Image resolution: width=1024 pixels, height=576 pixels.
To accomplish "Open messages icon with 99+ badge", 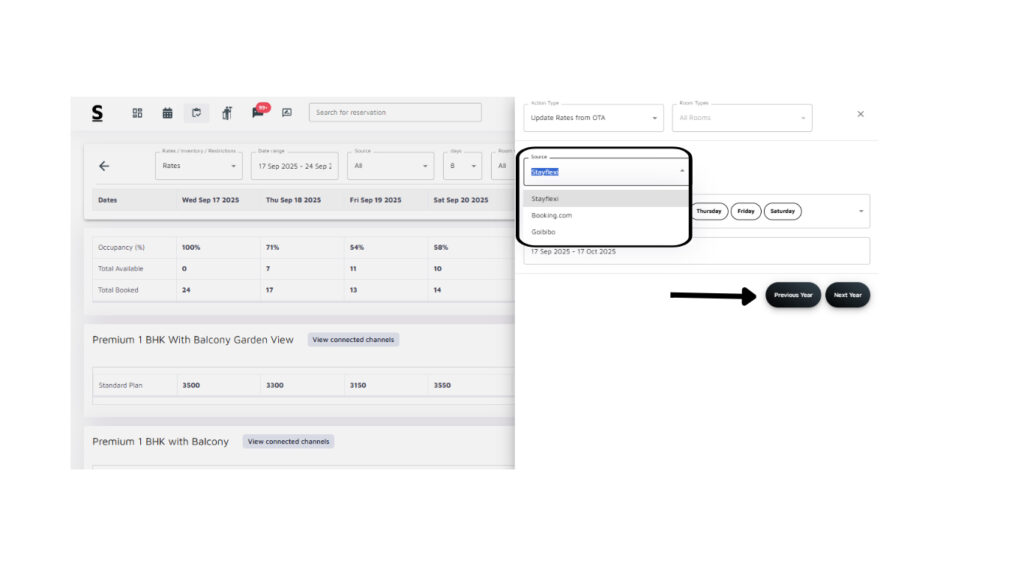I will (x=258, y=112).
